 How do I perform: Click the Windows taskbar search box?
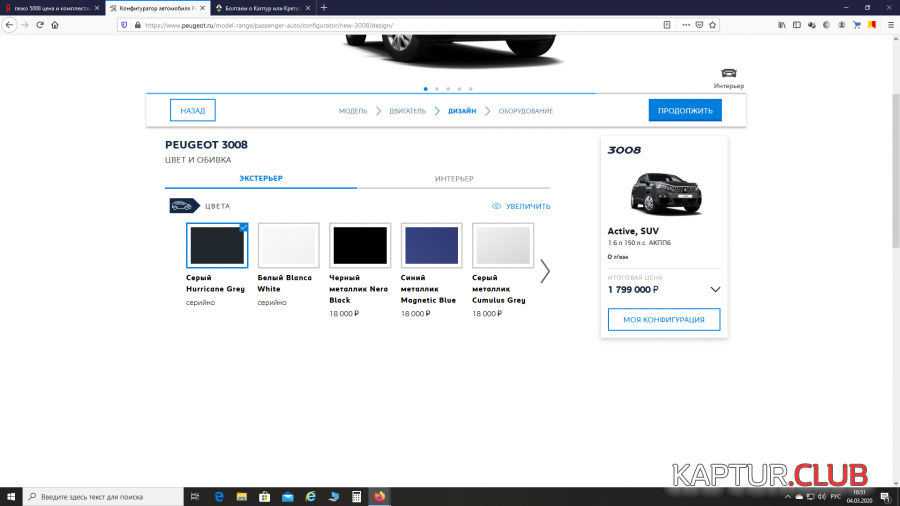[x=103, y=496]
